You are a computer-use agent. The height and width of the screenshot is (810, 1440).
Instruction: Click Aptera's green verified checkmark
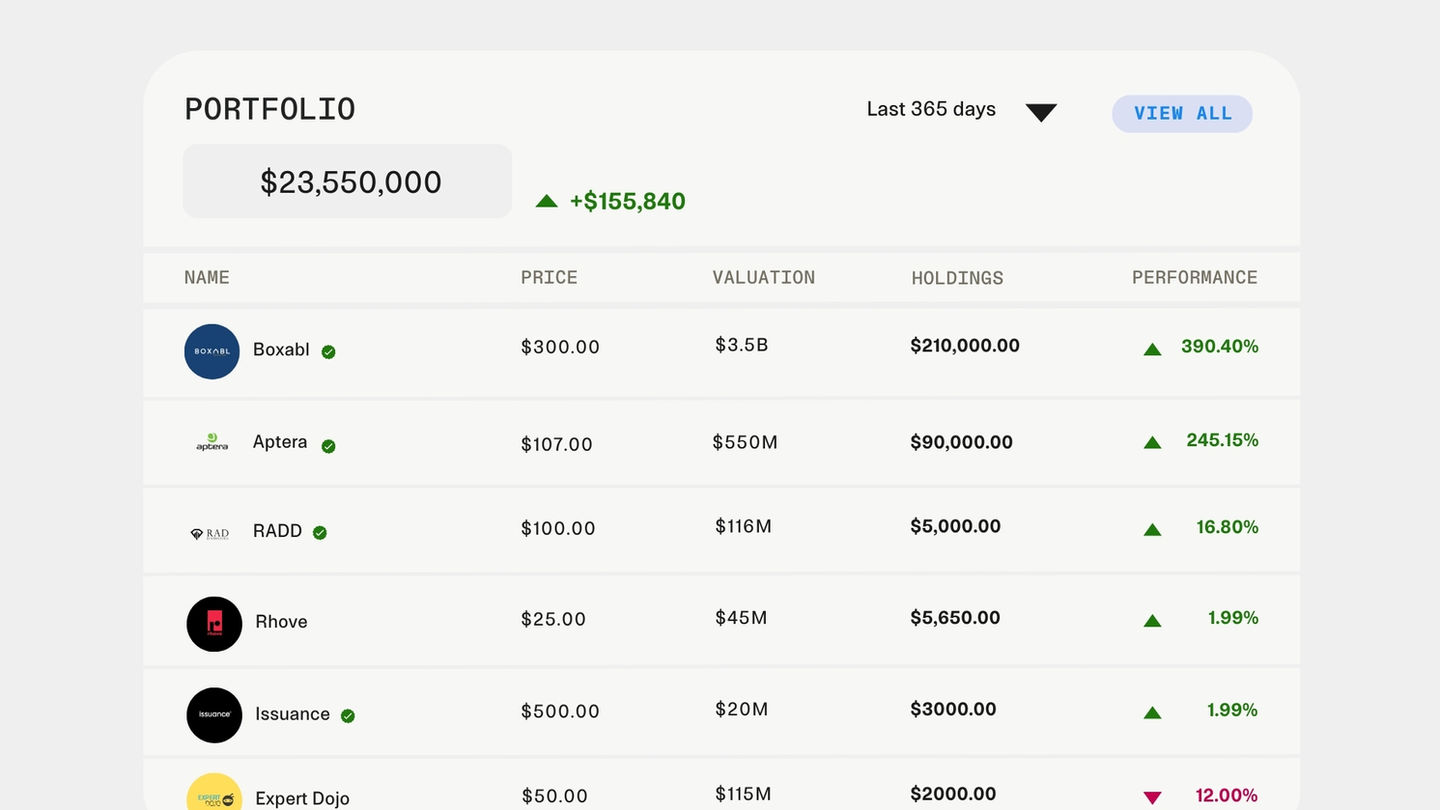328,446
